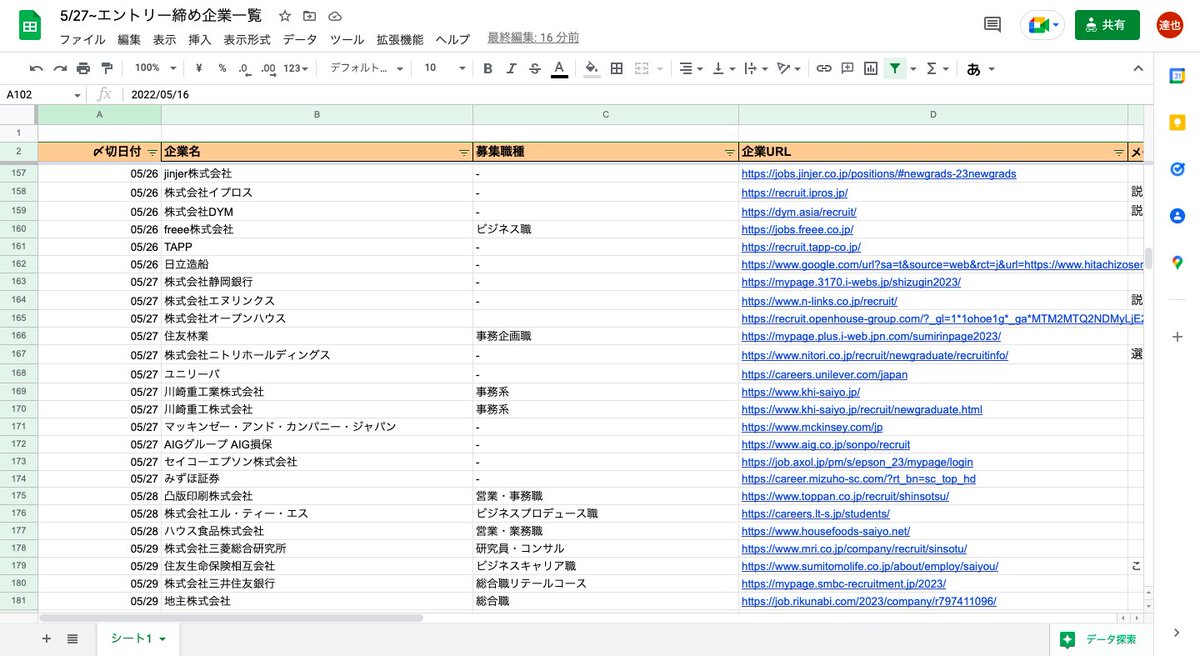The height and width of the screenshot is (656, 1200).
Task: Open the zoom 100% dropdown
Action: tap(156, 68)
